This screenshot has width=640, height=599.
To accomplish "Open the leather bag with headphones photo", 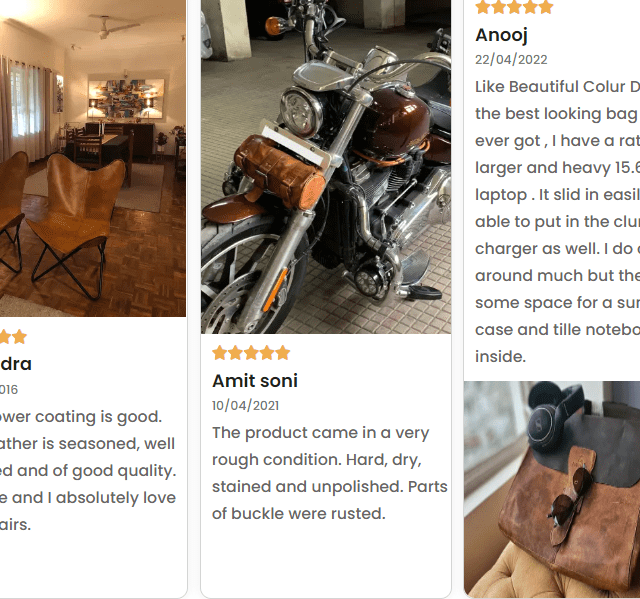I will [x=552, y=489].
